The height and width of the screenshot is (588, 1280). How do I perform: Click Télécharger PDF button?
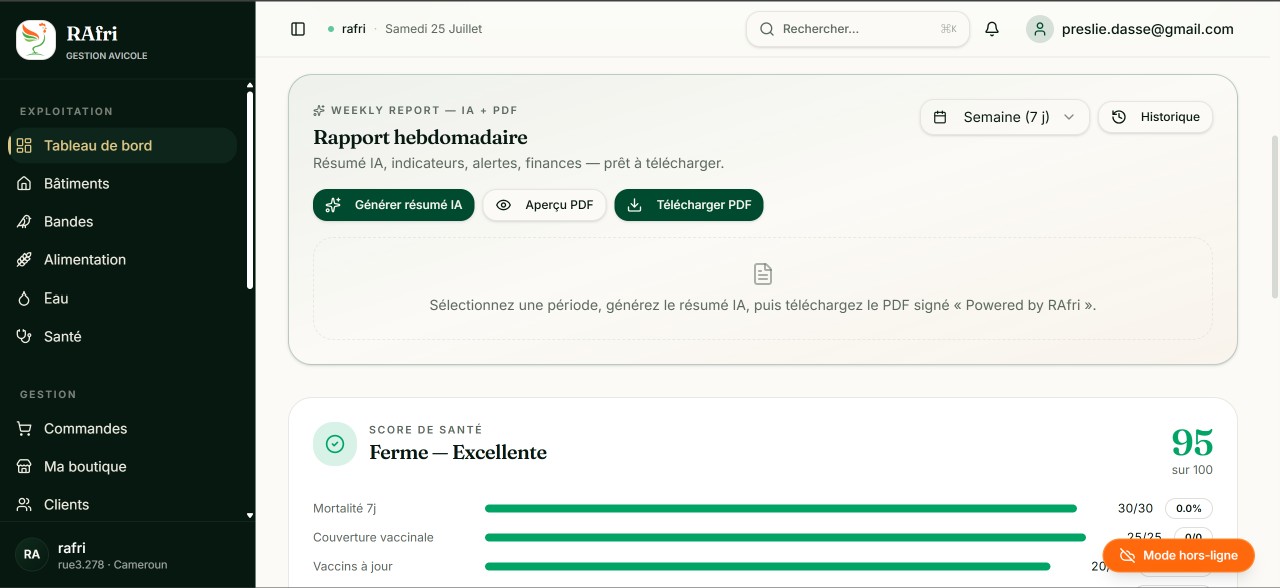pyautogui.click(x=689, y=205)
